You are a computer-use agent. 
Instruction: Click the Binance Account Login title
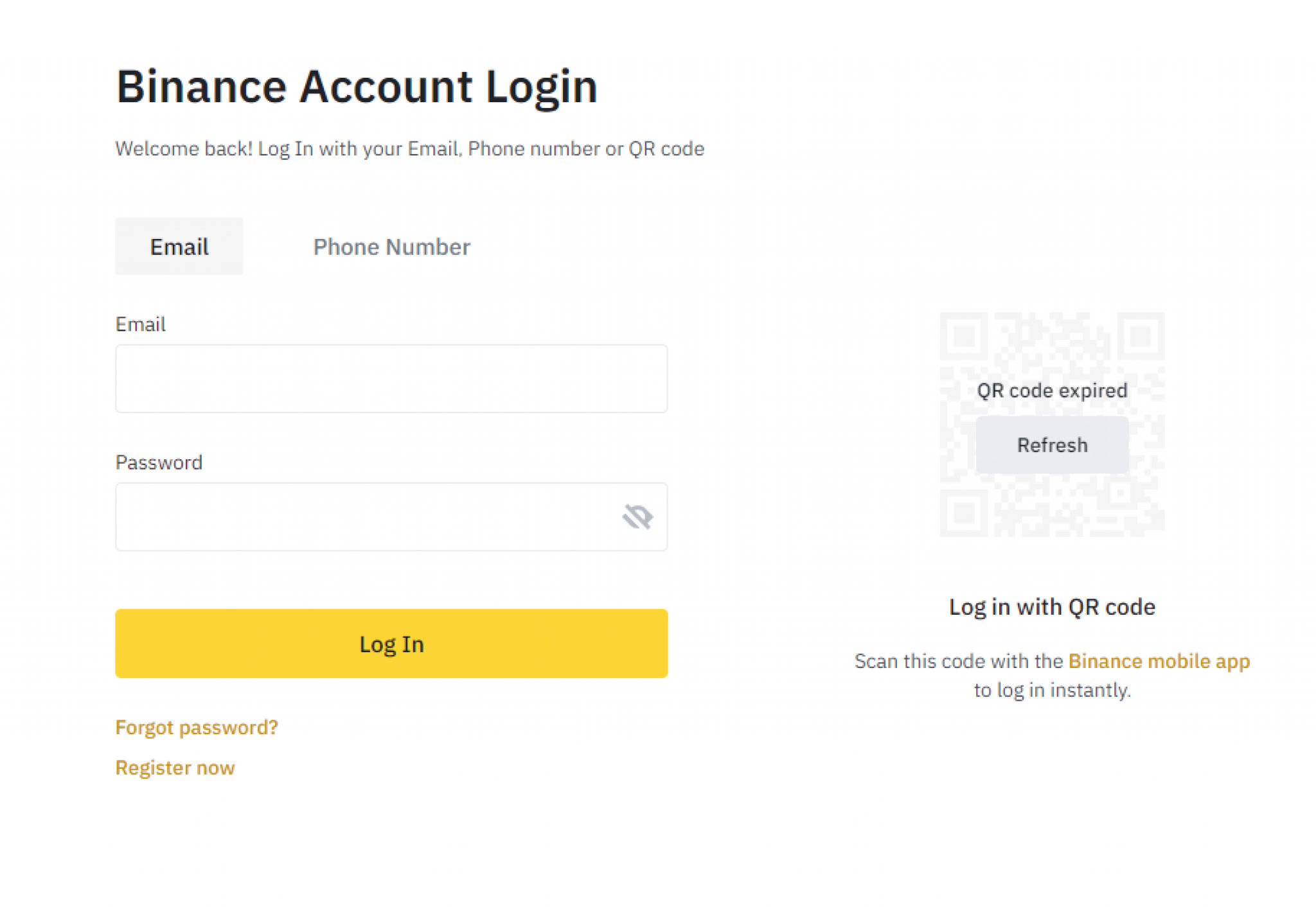(356, 86)
